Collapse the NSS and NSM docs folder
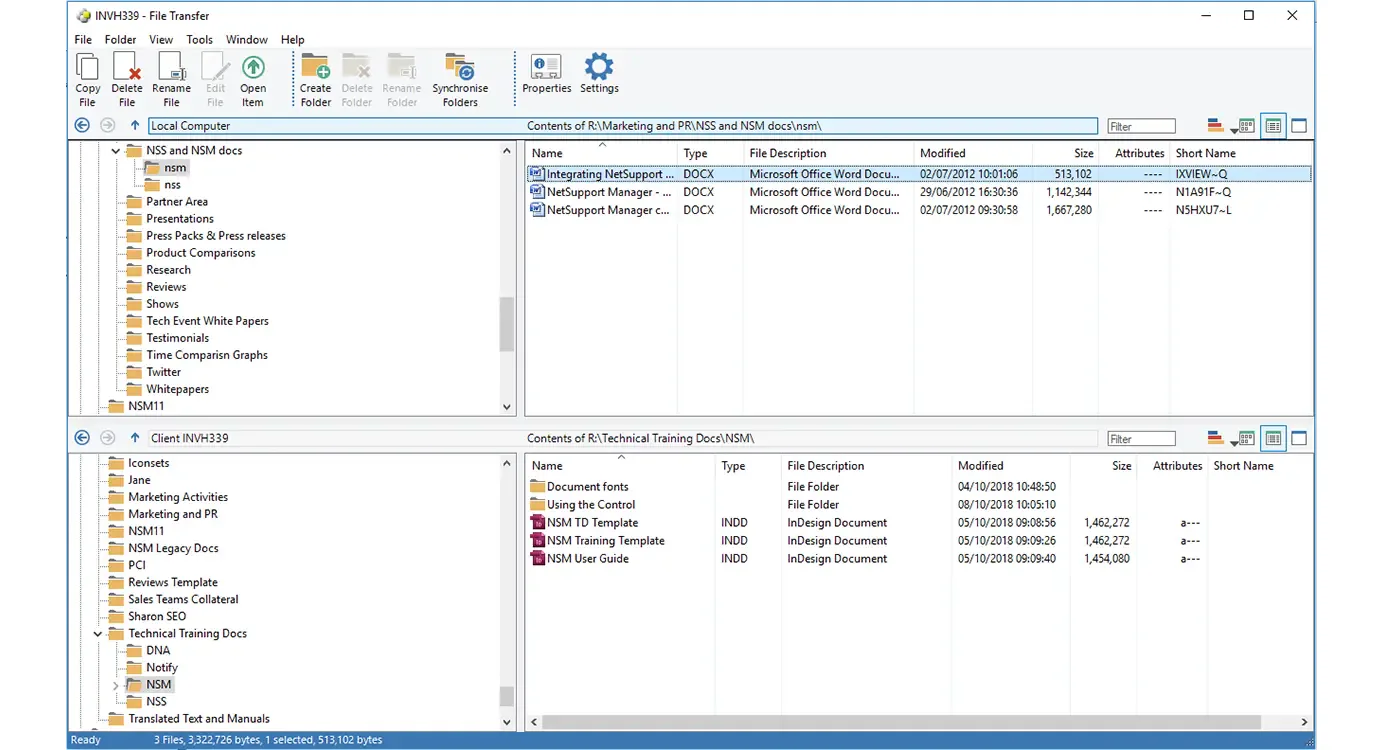 coord(116,151)
